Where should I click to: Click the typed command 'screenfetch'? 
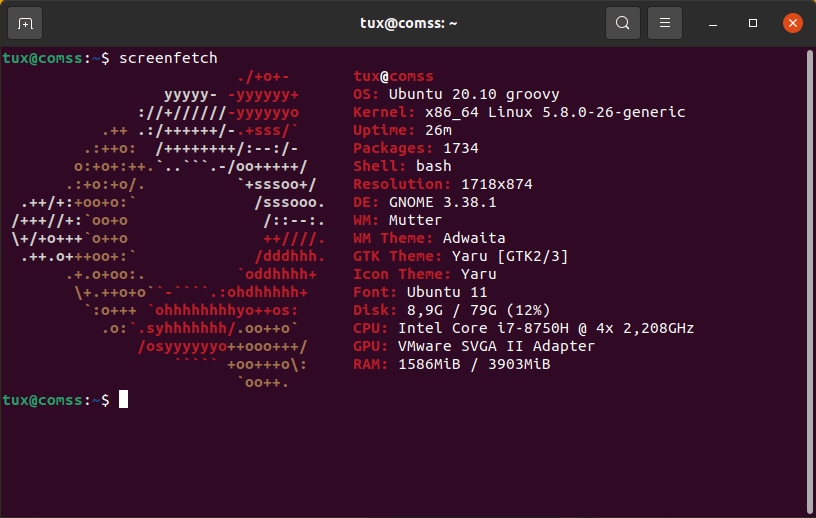168,58
